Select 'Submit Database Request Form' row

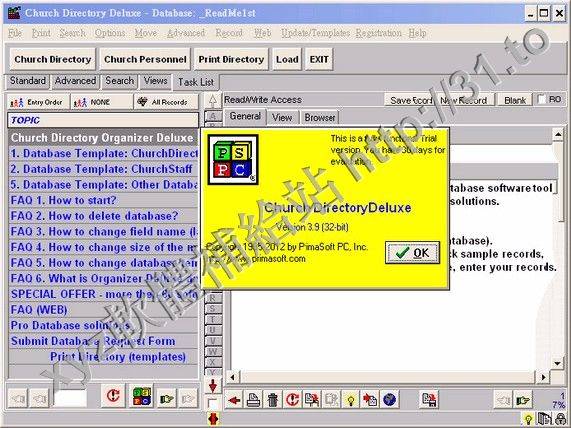(103, 341)
